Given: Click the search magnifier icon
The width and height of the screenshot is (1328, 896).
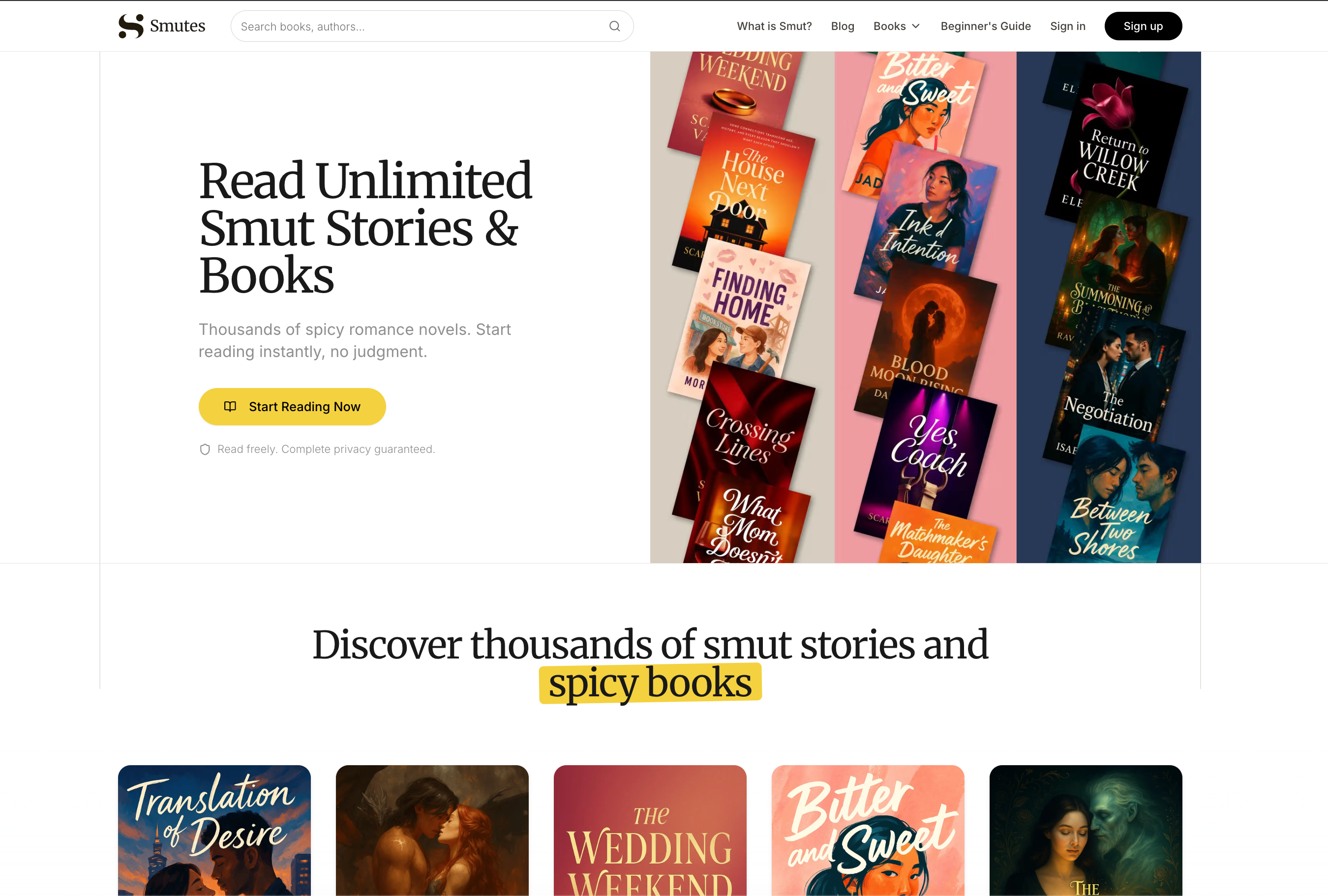Looking at the screenshot, I should pos(614,26).
